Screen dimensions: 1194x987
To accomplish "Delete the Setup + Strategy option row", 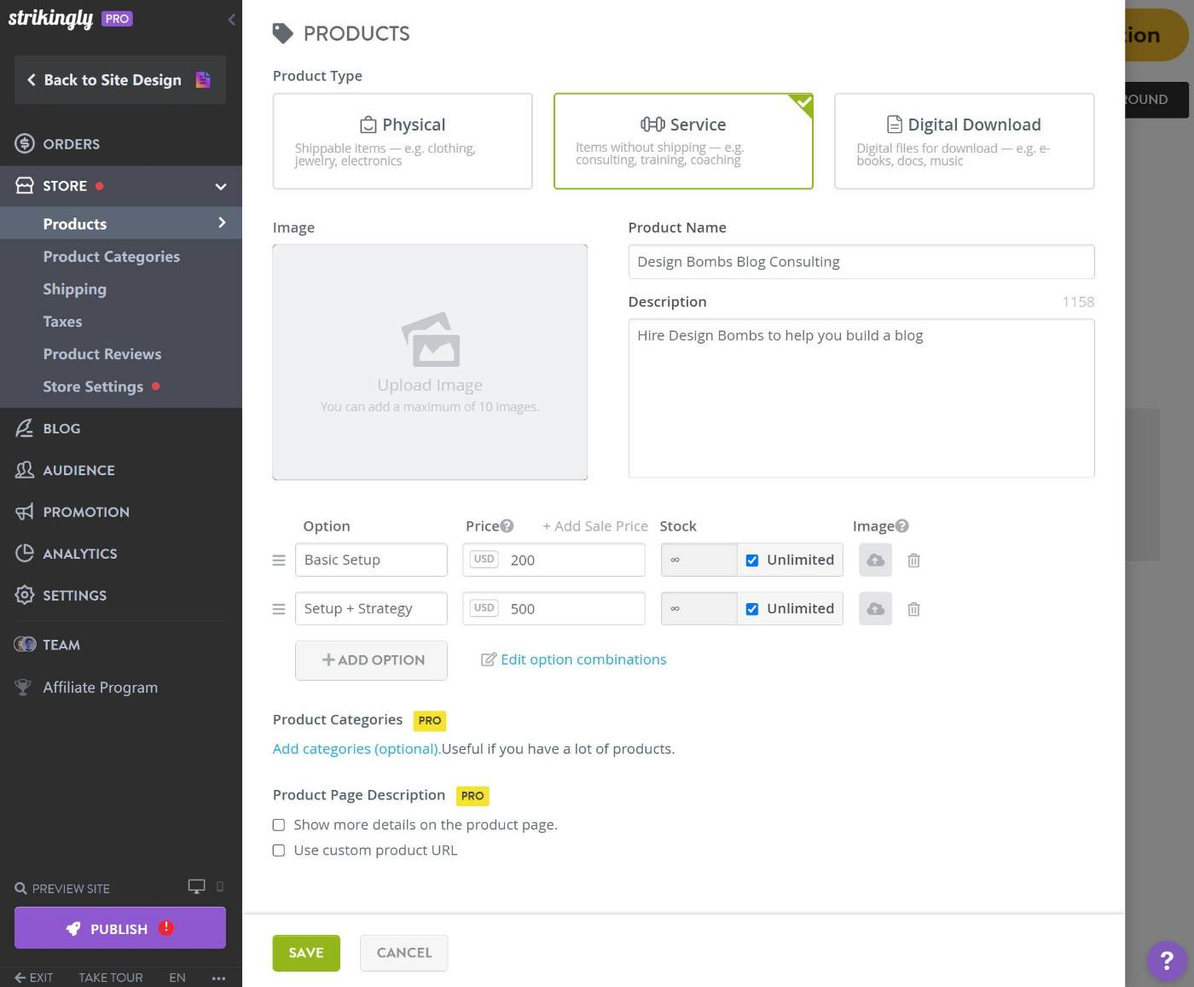I will [913, 608].
